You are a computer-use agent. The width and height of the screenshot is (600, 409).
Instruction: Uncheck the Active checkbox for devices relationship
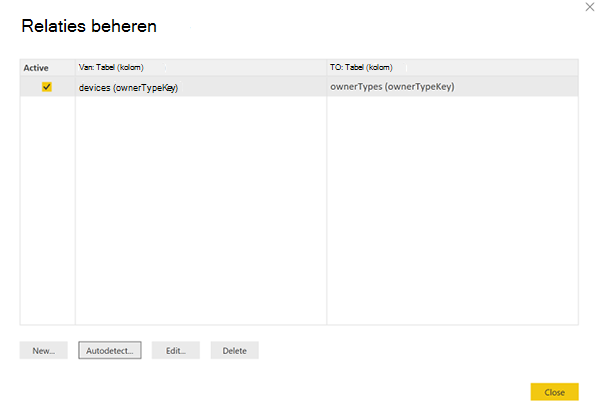[47, 87]
